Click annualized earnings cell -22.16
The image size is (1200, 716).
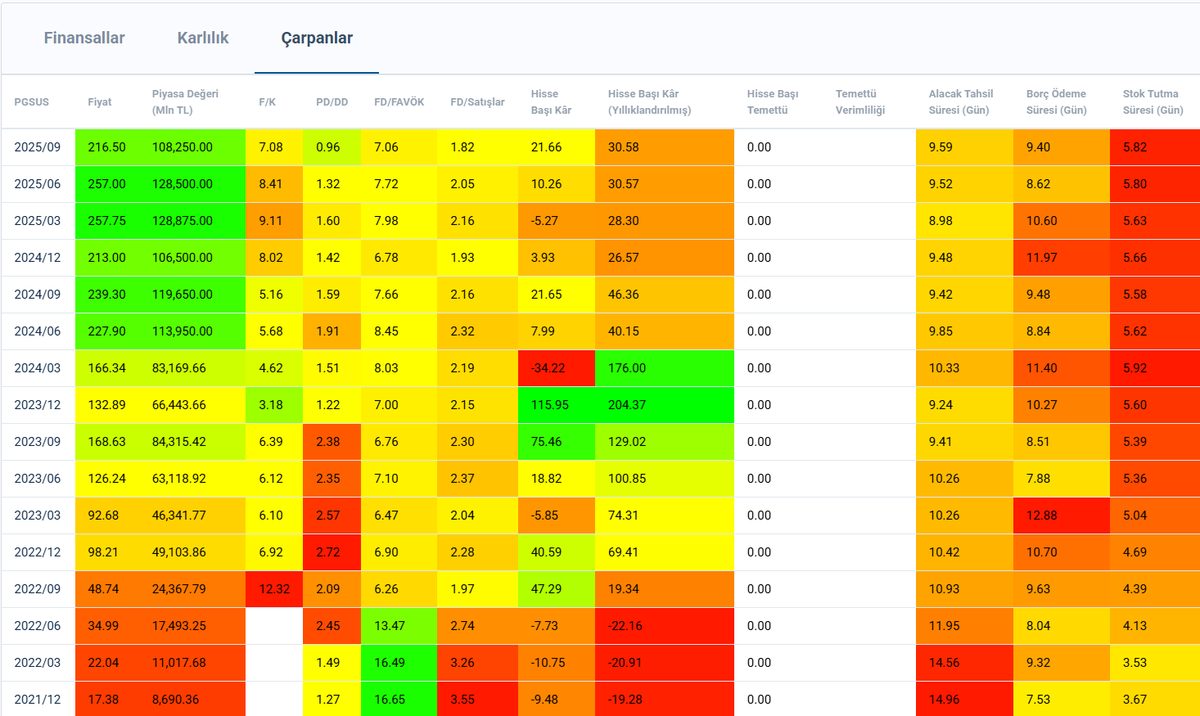[664, 626]
